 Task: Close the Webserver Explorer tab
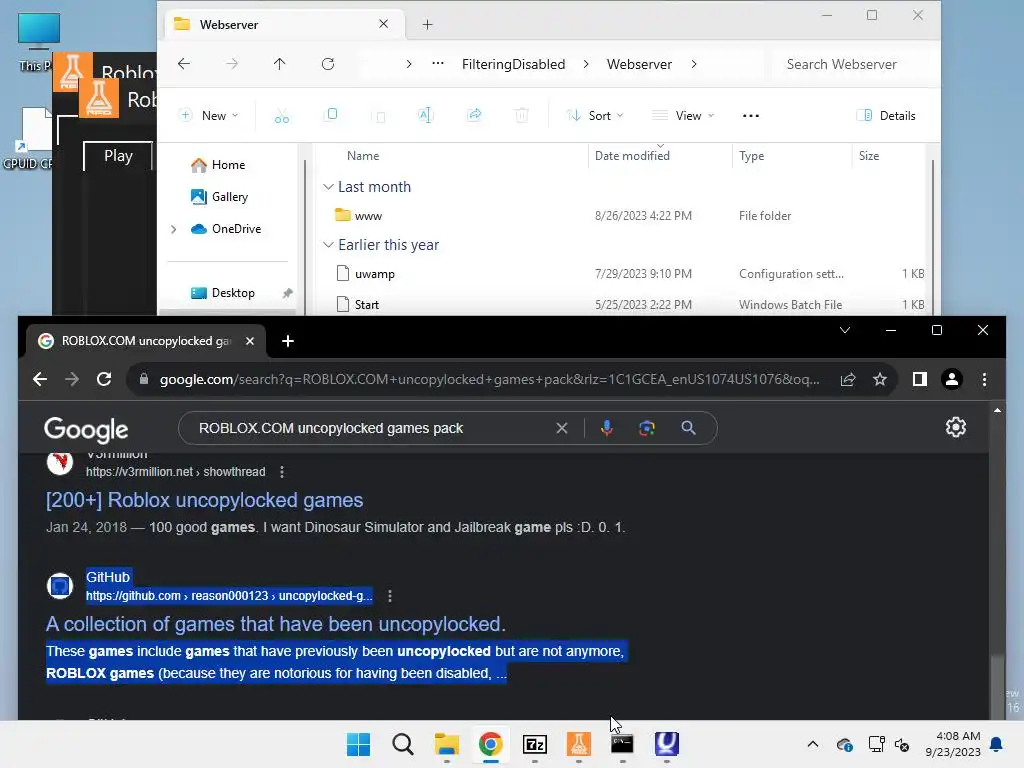[x=383, y=24]
